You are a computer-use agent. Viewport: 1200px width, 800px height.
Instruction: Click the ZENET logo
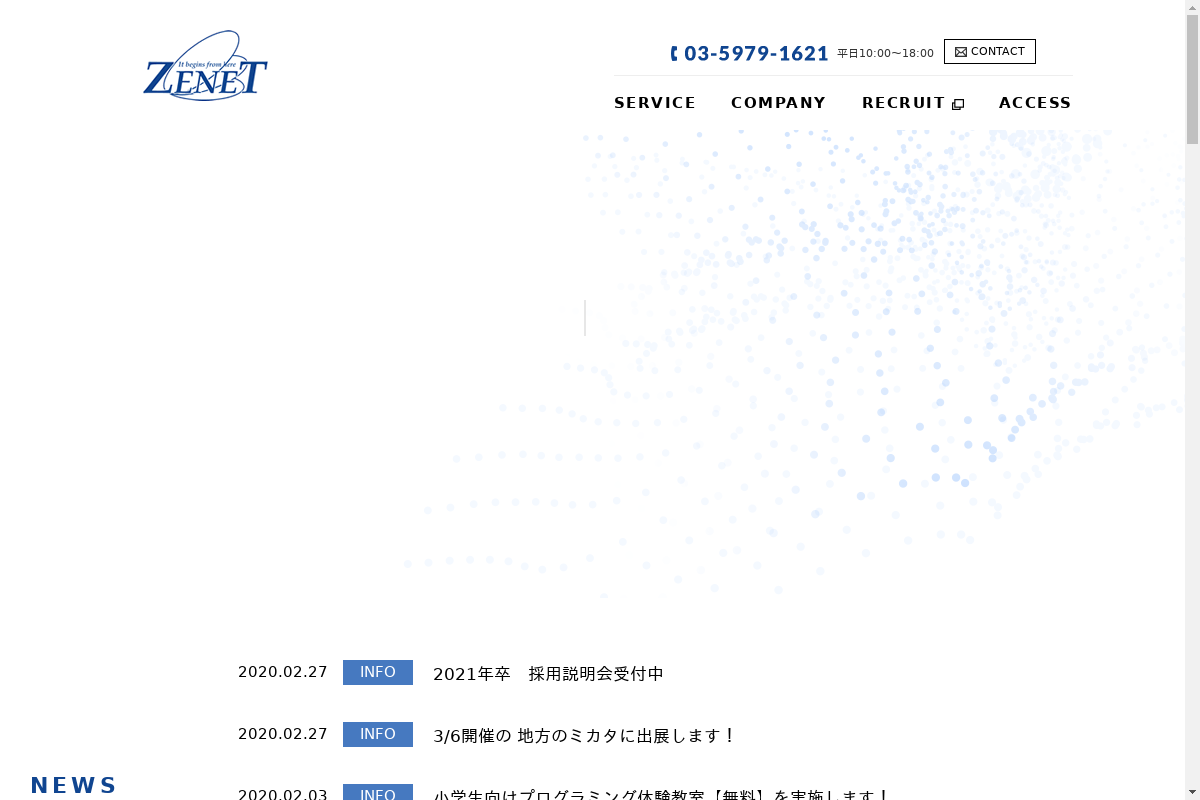click(x=205, y=66)
